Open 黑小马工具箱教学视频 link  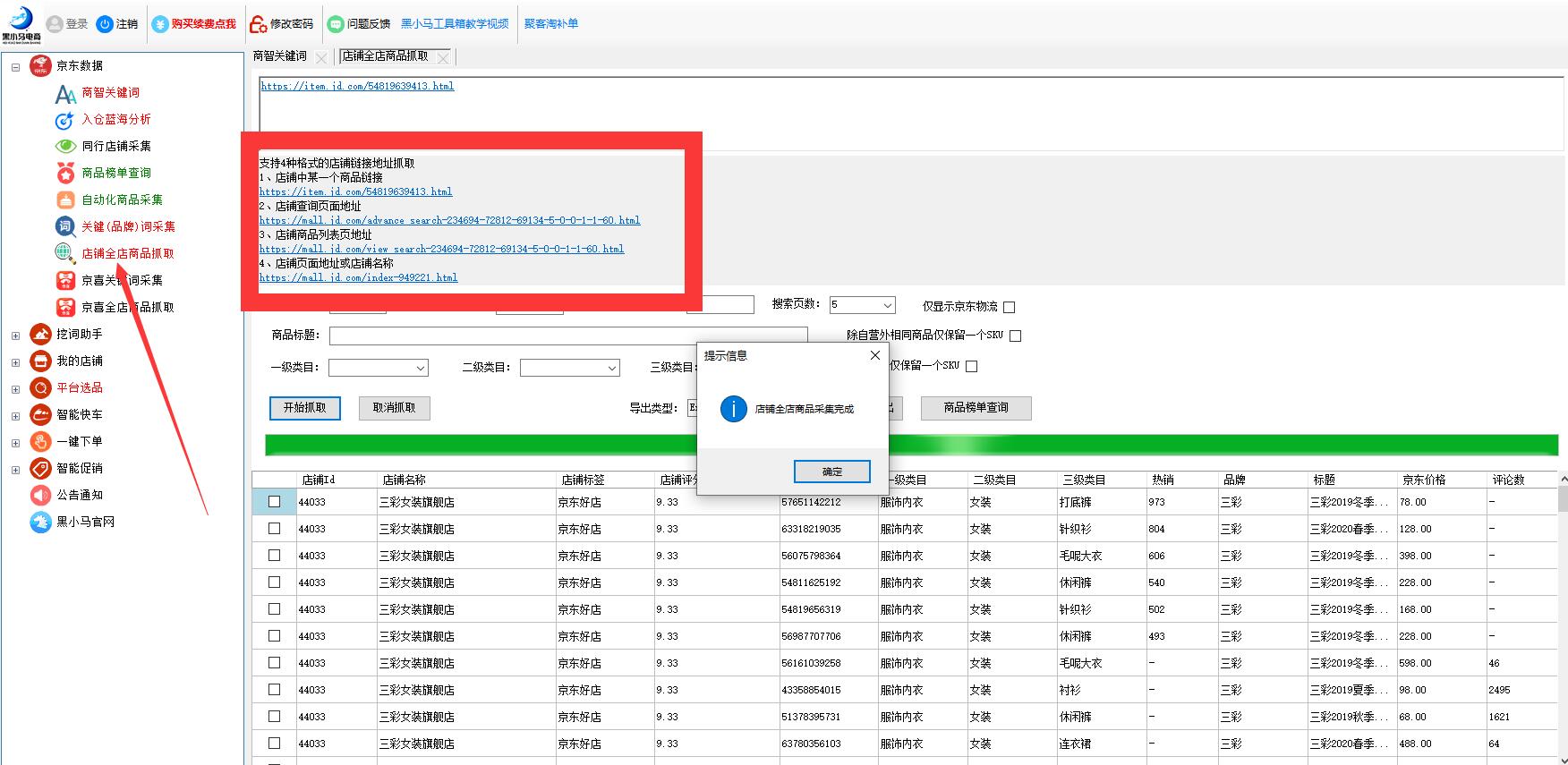click(x=455, y=24)
